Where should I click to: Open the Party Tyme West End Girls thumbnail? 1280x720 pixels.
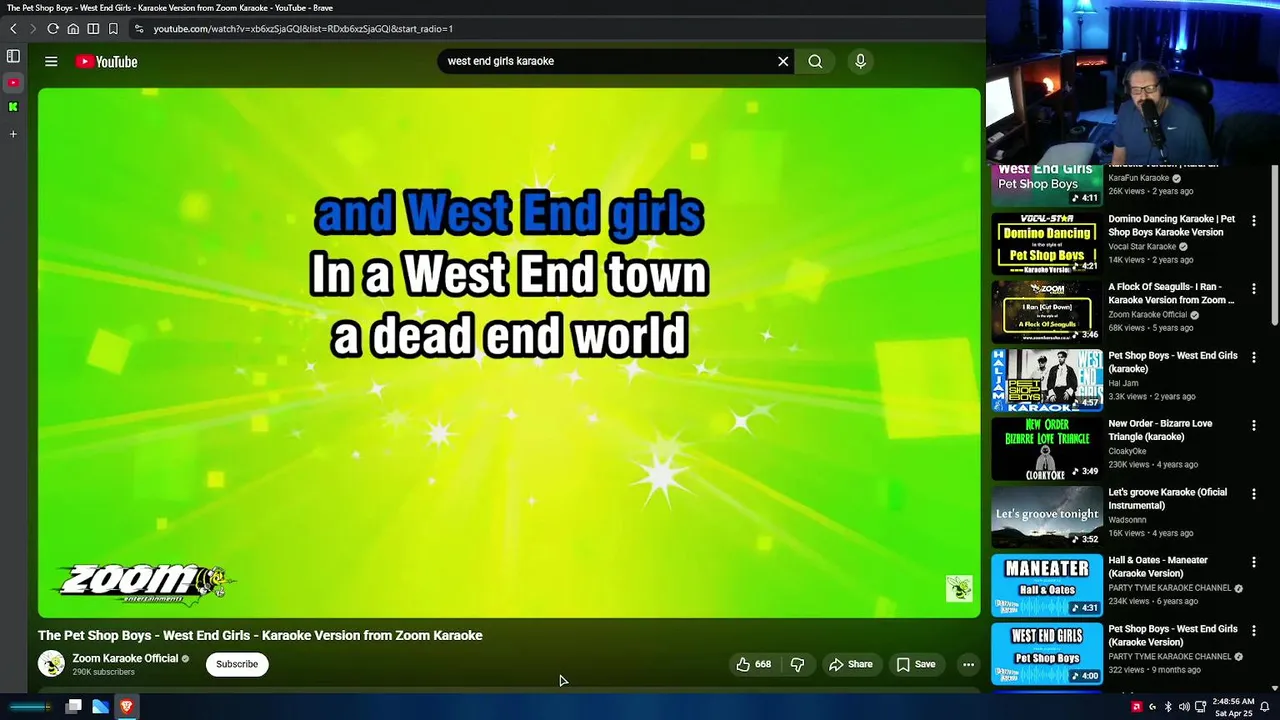[x=1047, y=653]
